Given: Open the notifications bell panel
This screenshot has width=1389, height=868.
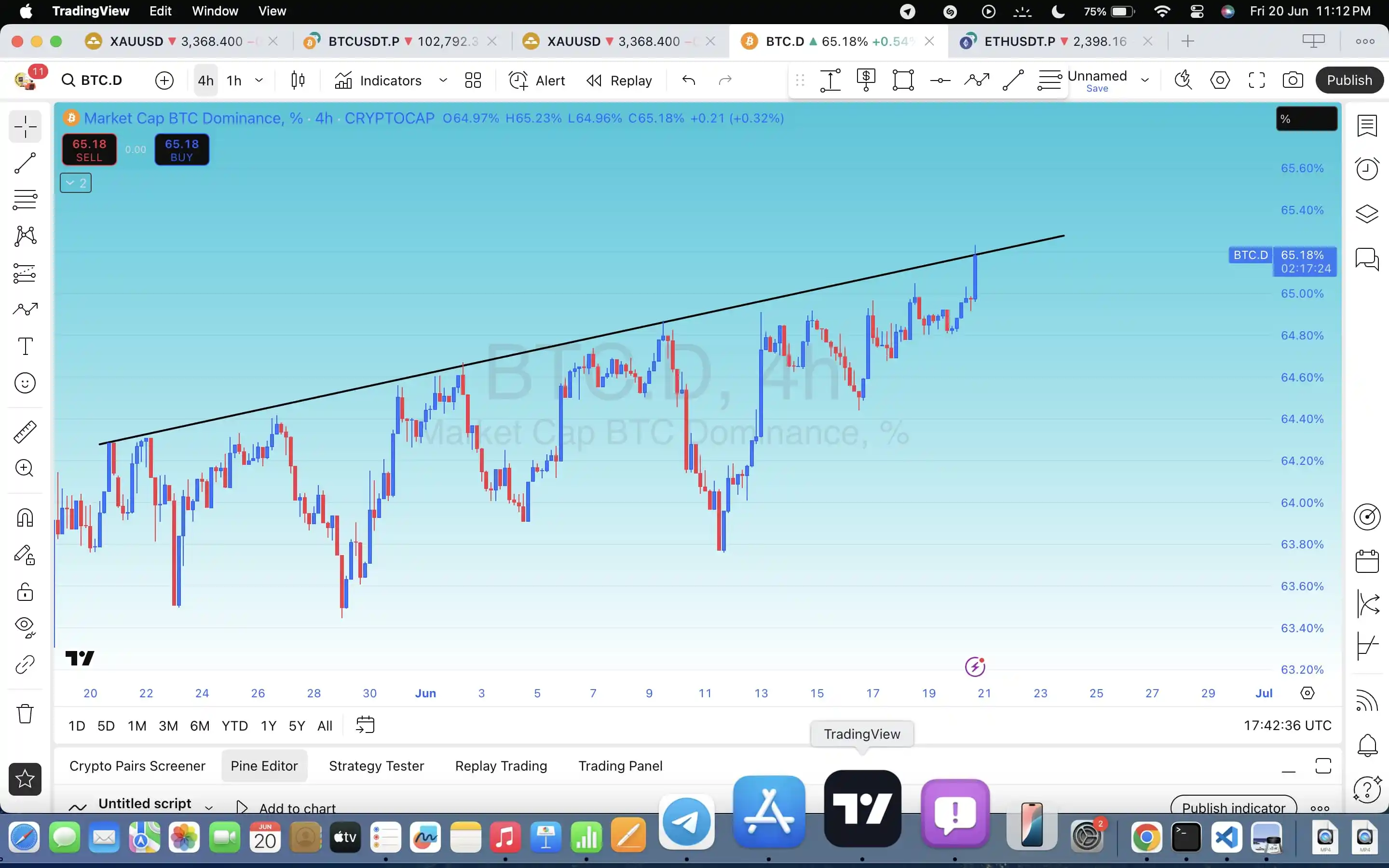Looking at the screenshot, I should pyautogui.click(x=1367, y=746).
